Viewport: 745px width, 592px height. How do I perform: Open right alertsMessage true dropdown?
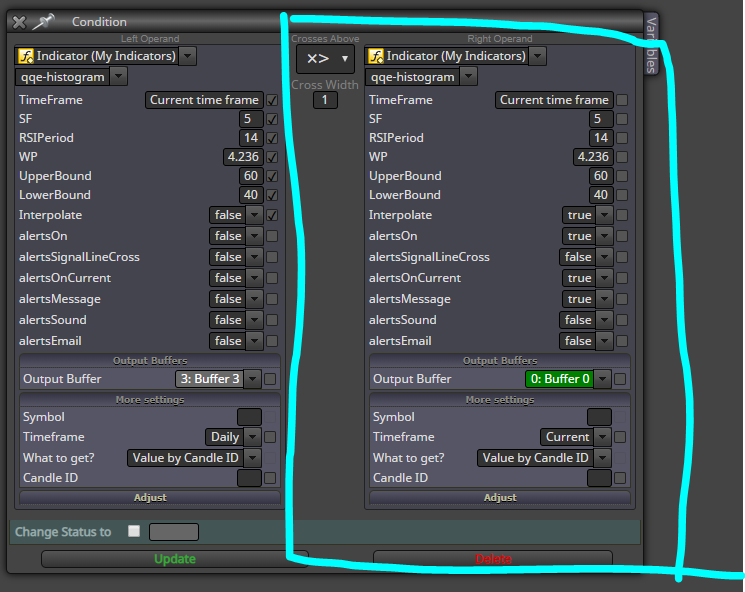coord(604,299)
